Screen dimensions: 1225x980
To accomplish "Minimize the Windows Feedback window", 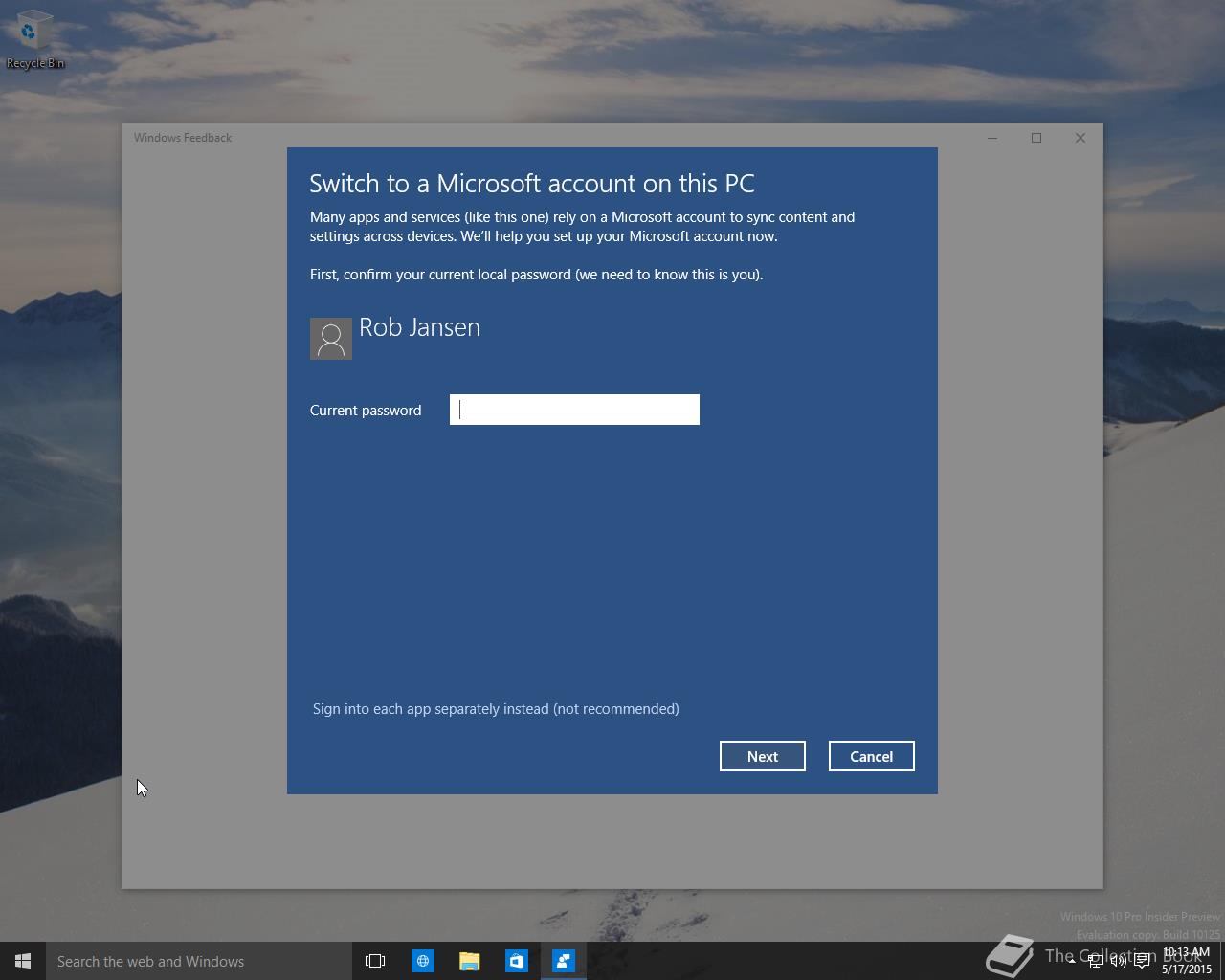I will coord(992,138).
